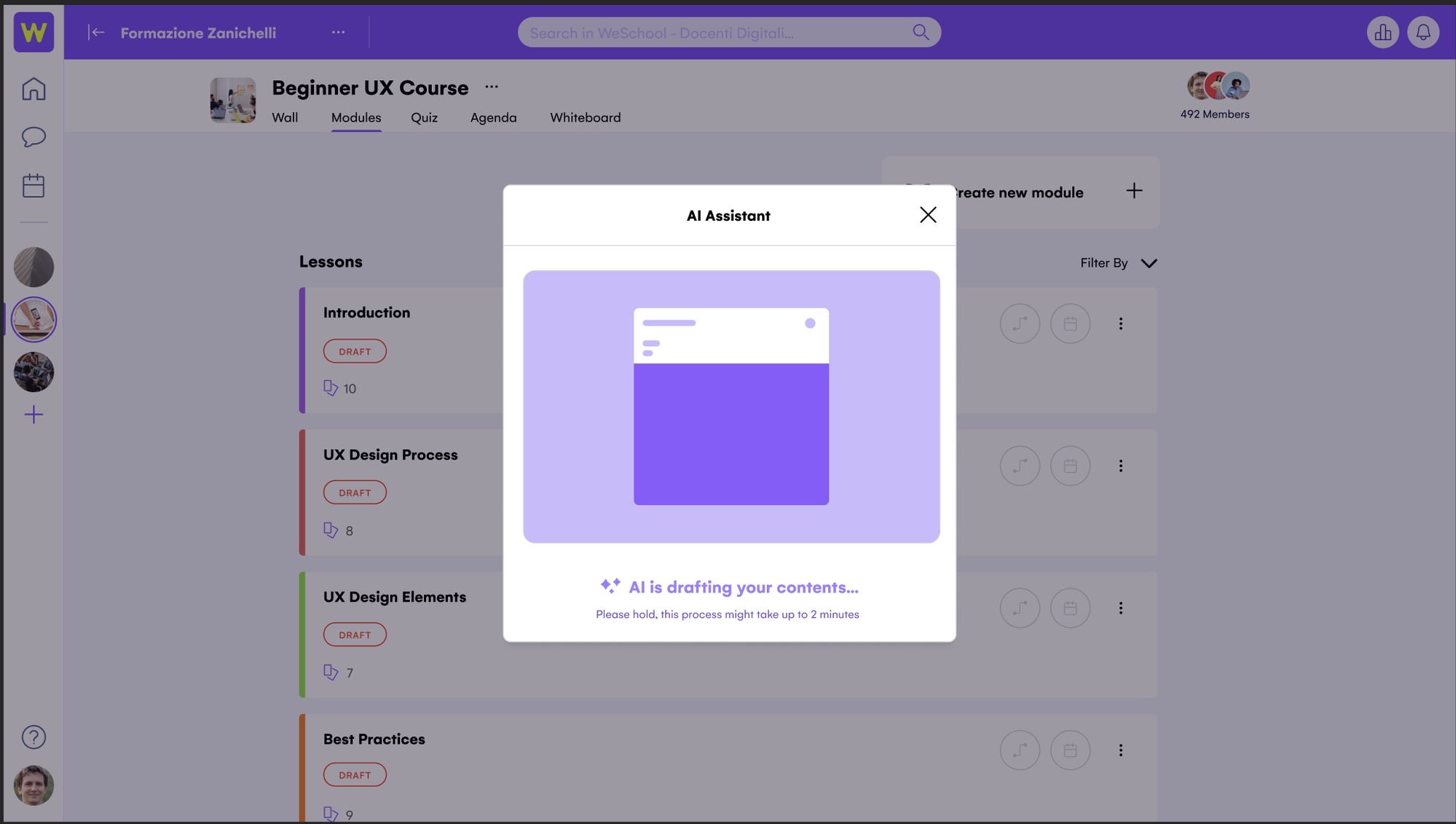Open more options for Best Practices

click(x=1120, y=750)
